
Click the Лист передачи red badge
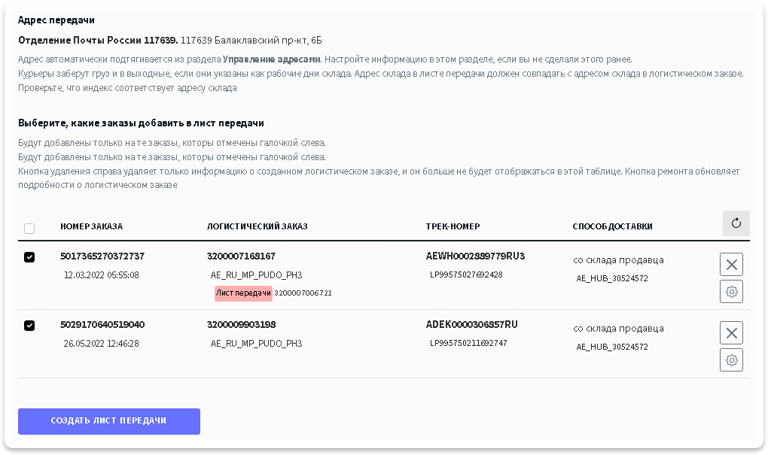click(243, 293)
